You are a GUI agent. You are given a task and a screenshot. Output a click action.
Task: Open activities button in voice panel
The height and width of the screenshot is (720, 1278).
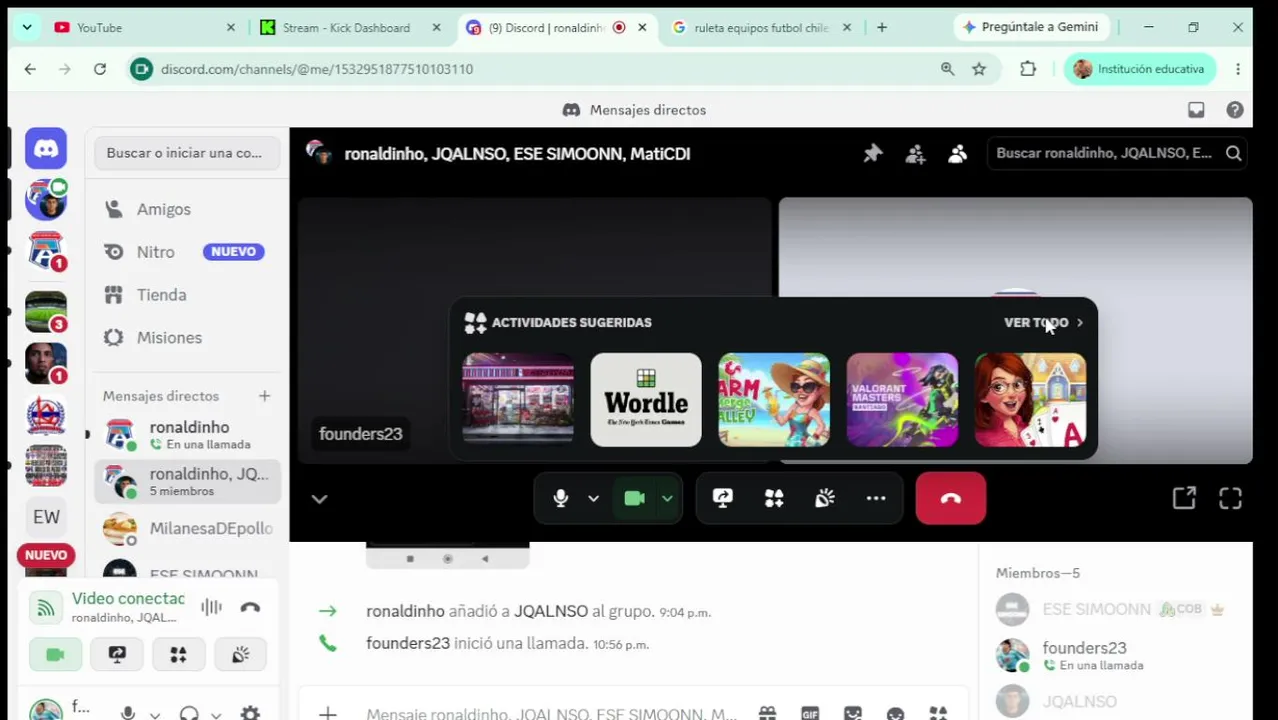(x=178, y=655)
